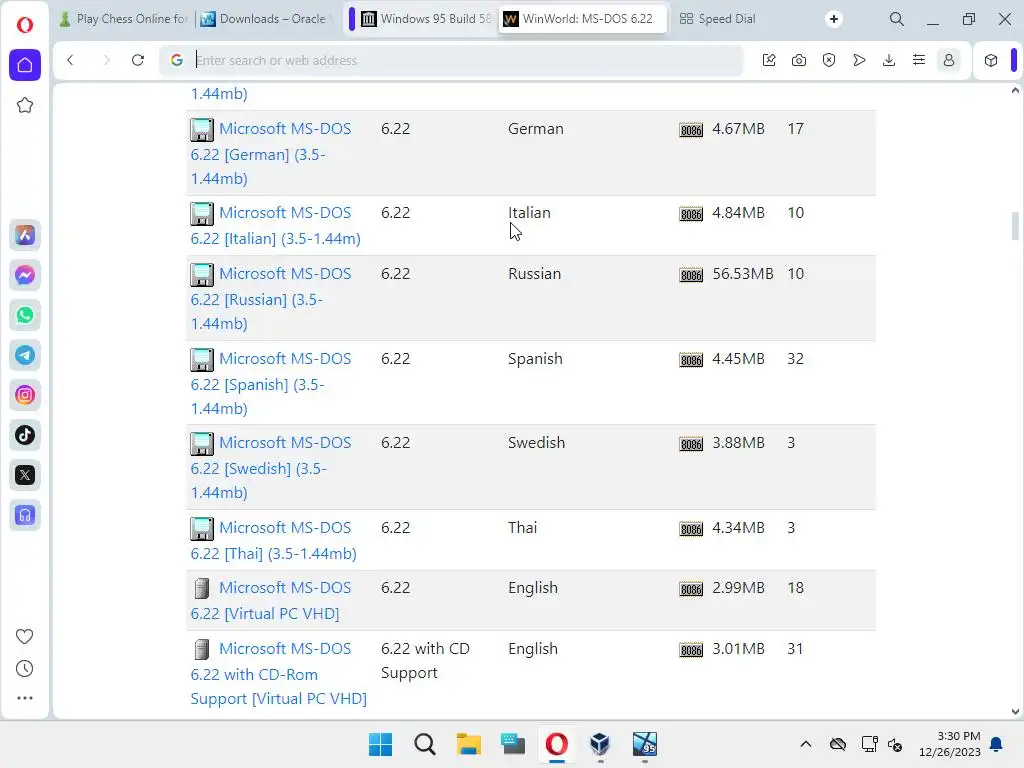Open X (Twitter) in the sidebar

25,475
